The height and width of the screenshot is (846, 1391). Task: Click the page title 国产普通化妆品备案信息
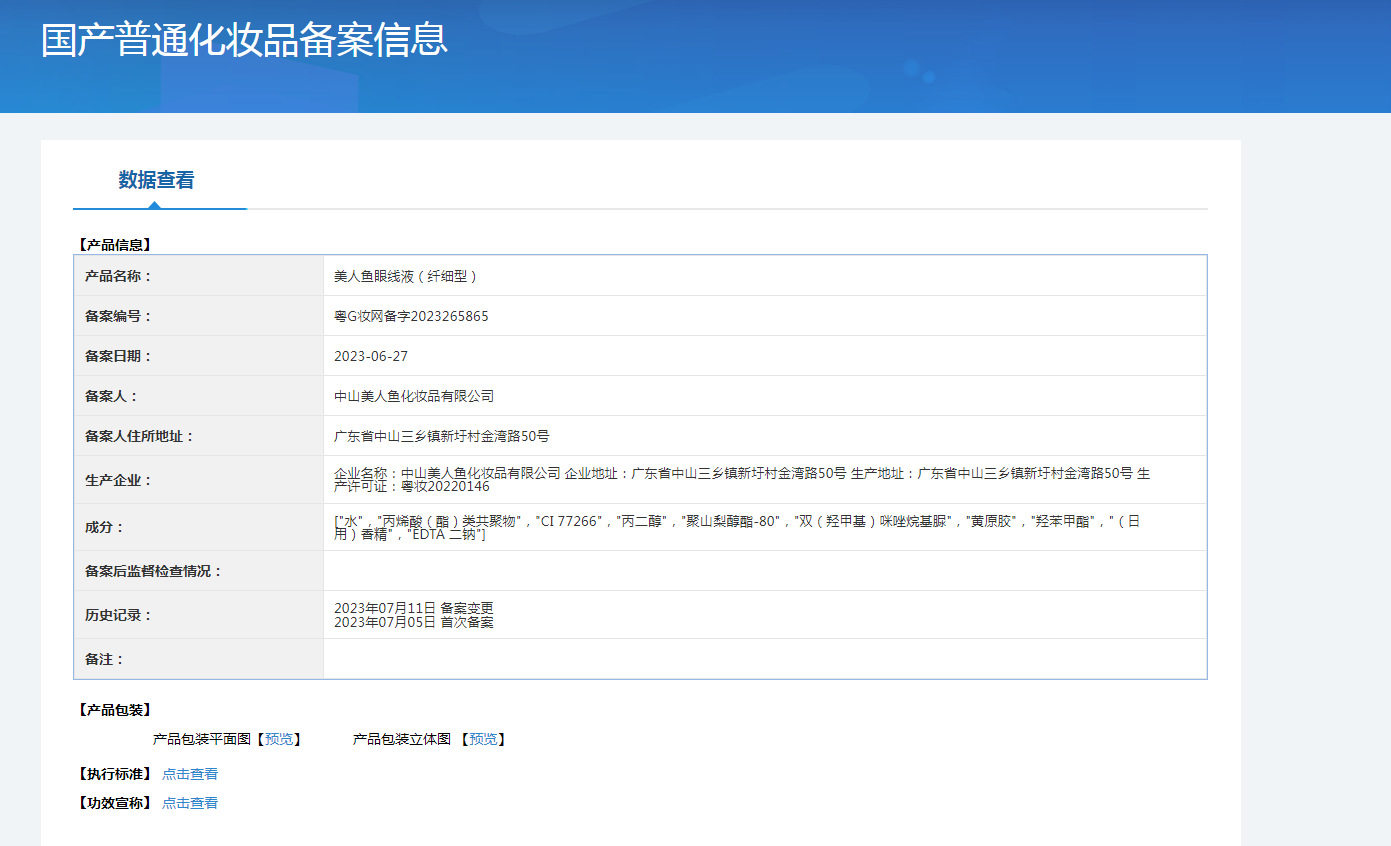[244, 40]
